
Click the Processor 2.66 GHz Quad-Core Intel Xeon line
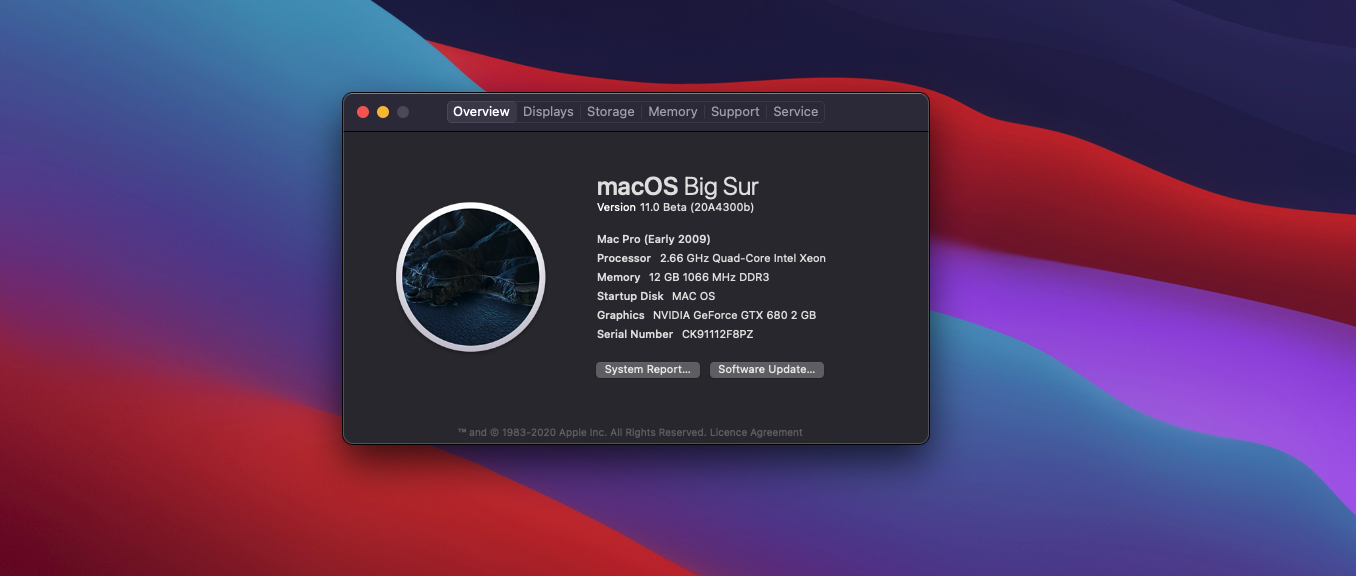(x=711, y=258)
